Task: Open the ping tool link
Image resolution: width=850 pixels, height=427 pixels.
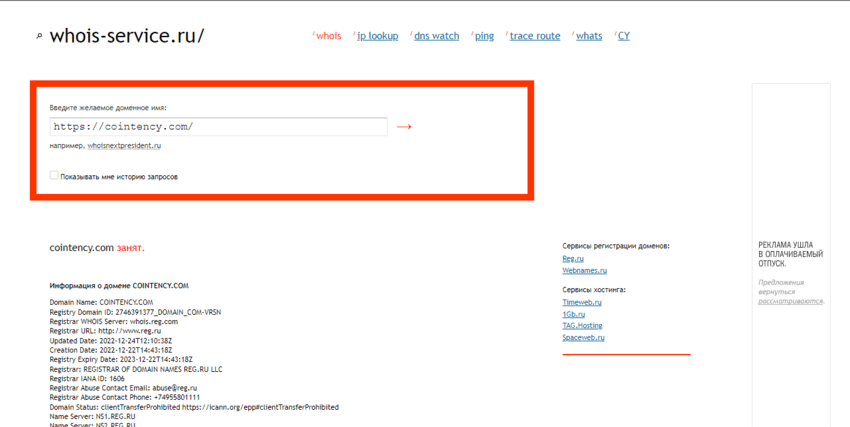Action: [x=484, y=36]
